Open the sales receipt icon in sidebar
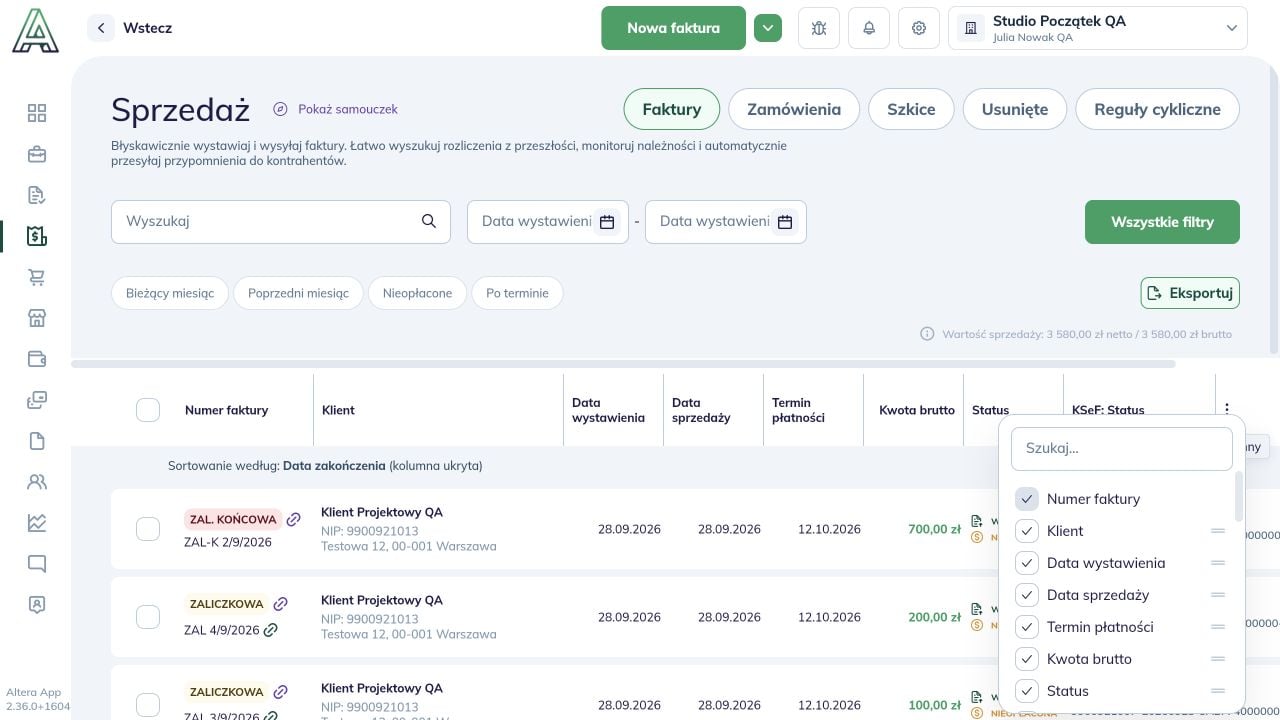 [x=37, y=236]
